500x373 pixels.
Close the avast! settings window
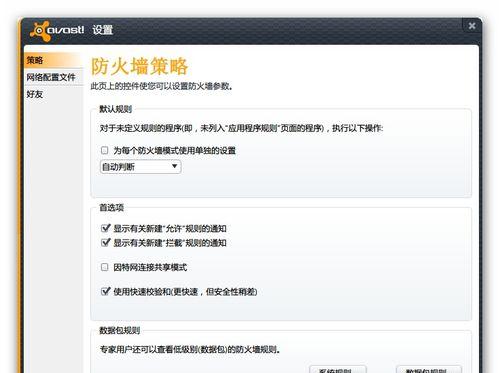[x=472, y=26]
